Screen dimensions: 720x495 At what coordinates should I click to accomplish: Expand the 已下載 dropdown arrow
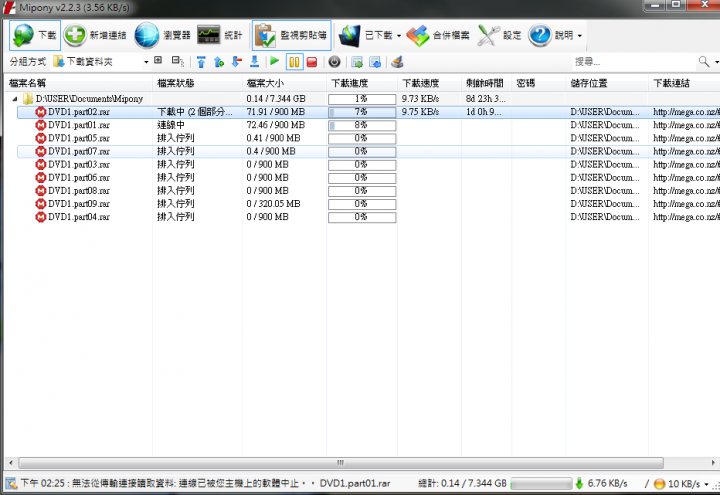(399, 36)
